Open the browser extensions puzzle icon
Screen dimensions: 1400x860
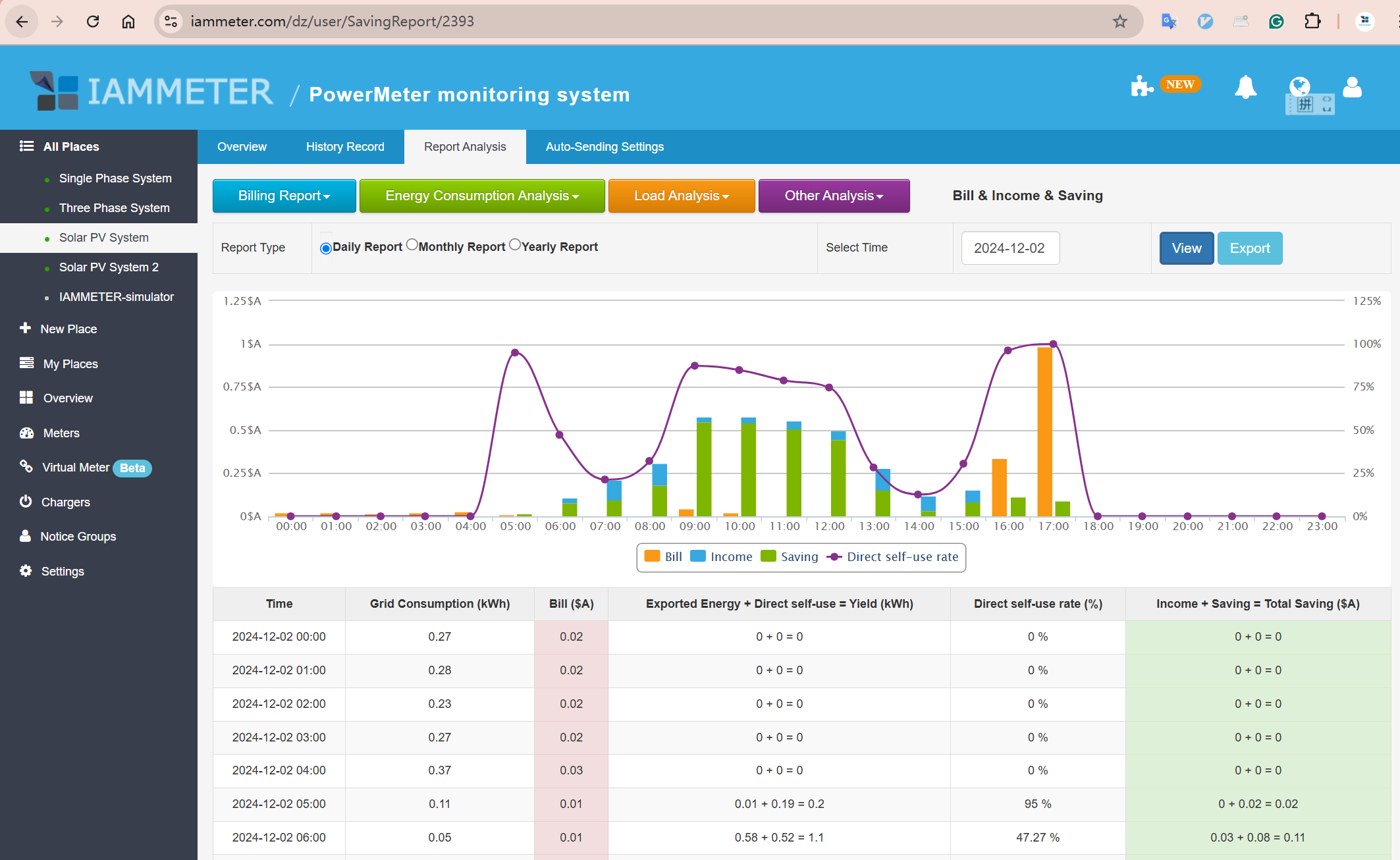tap(1312, 22)
